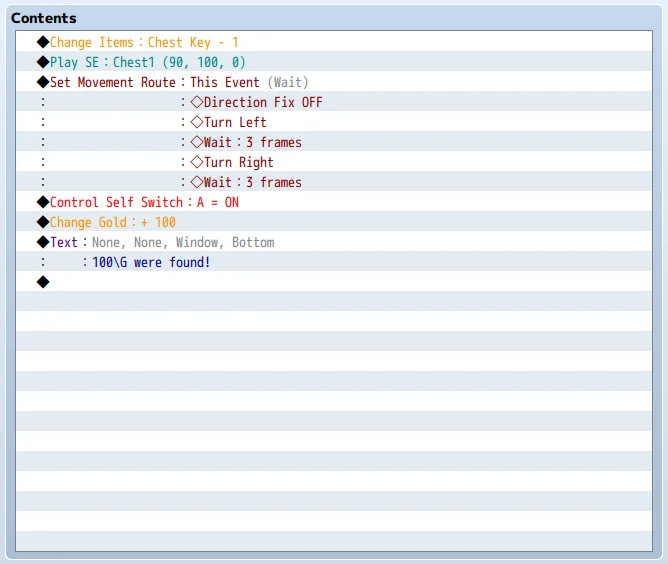The image size is (668, 564).
Task: Click the hollow diamond before Direction Fix OFF
Action: coord(196,102)
